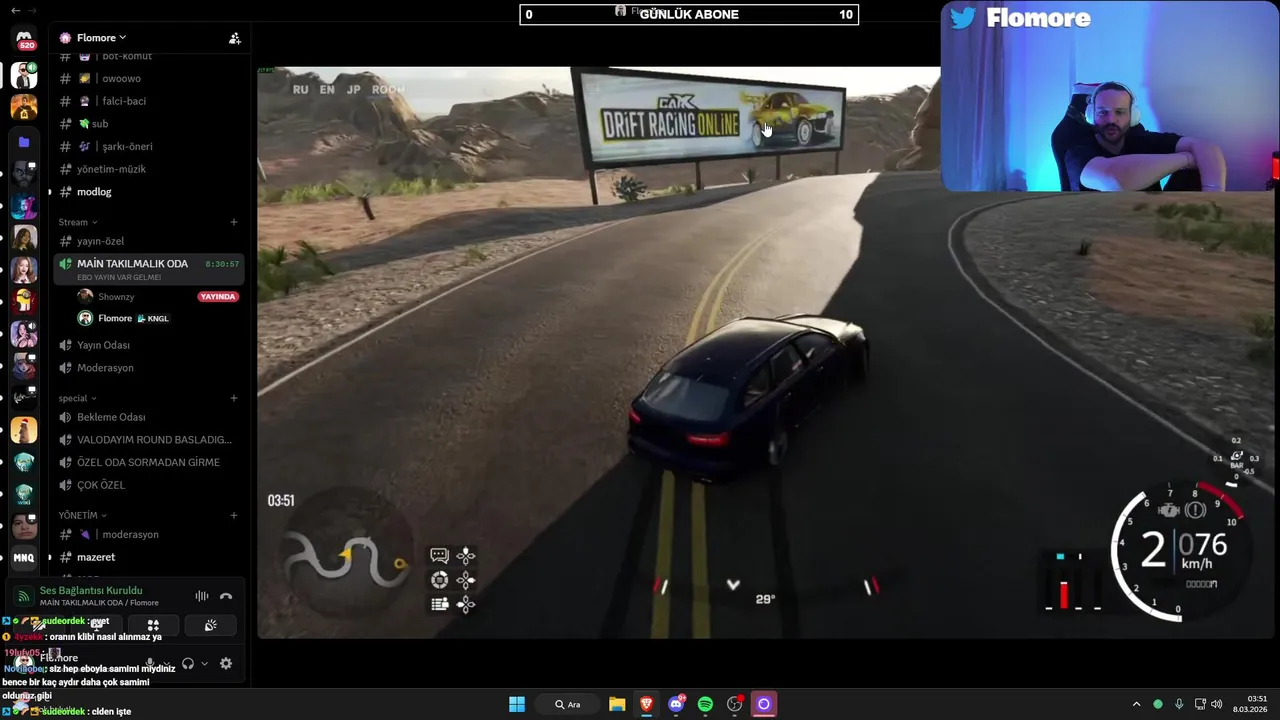Image resolution: width=1280 pixels, height=720 pixels.
Task: Toggle microphone mute in Discord user panel
Action: pyautogui.click(x=150, y=663)
